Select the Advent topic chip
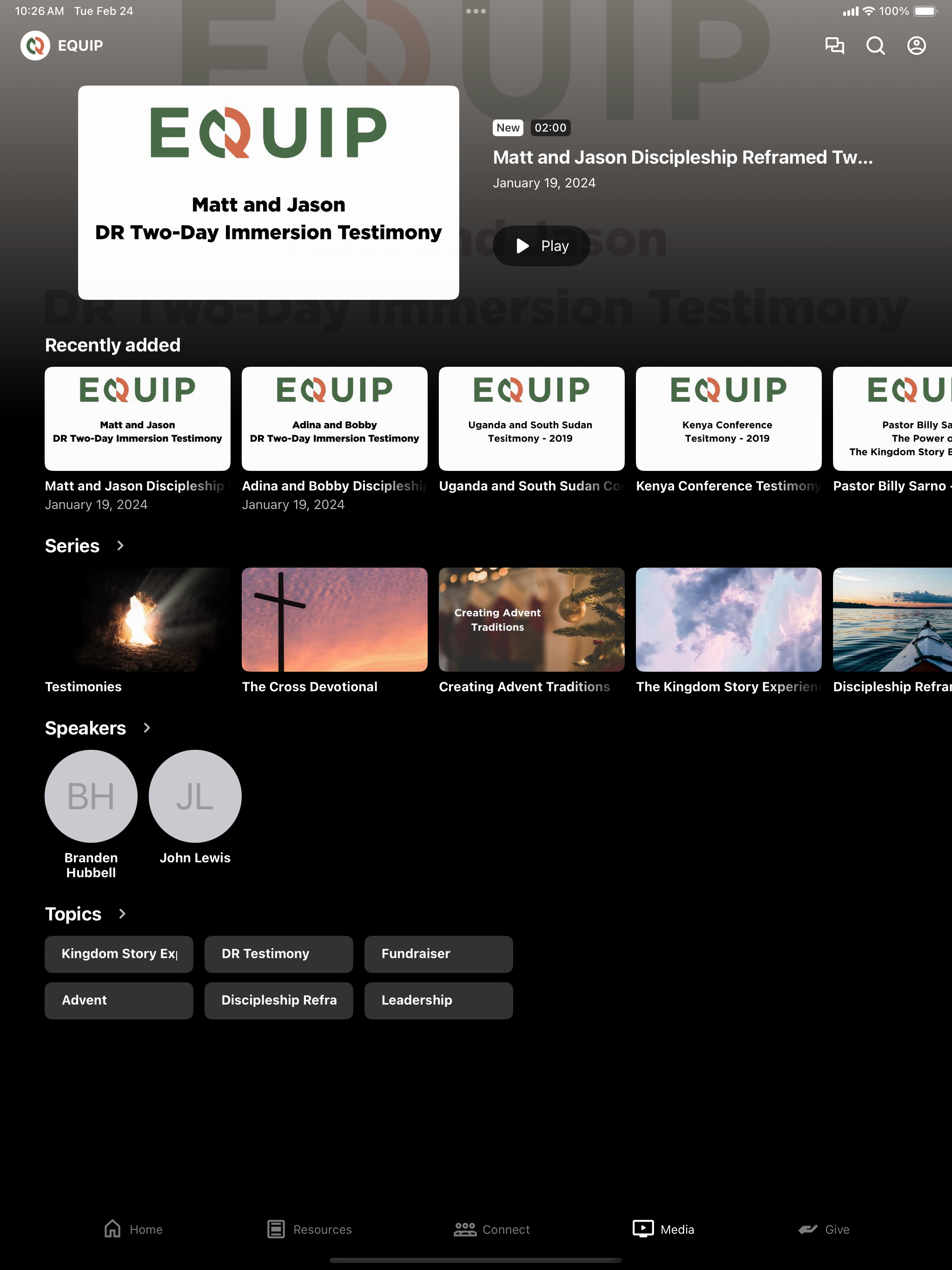The height and width of the screenshot is (1270, 952). [x=119, y=1001]
